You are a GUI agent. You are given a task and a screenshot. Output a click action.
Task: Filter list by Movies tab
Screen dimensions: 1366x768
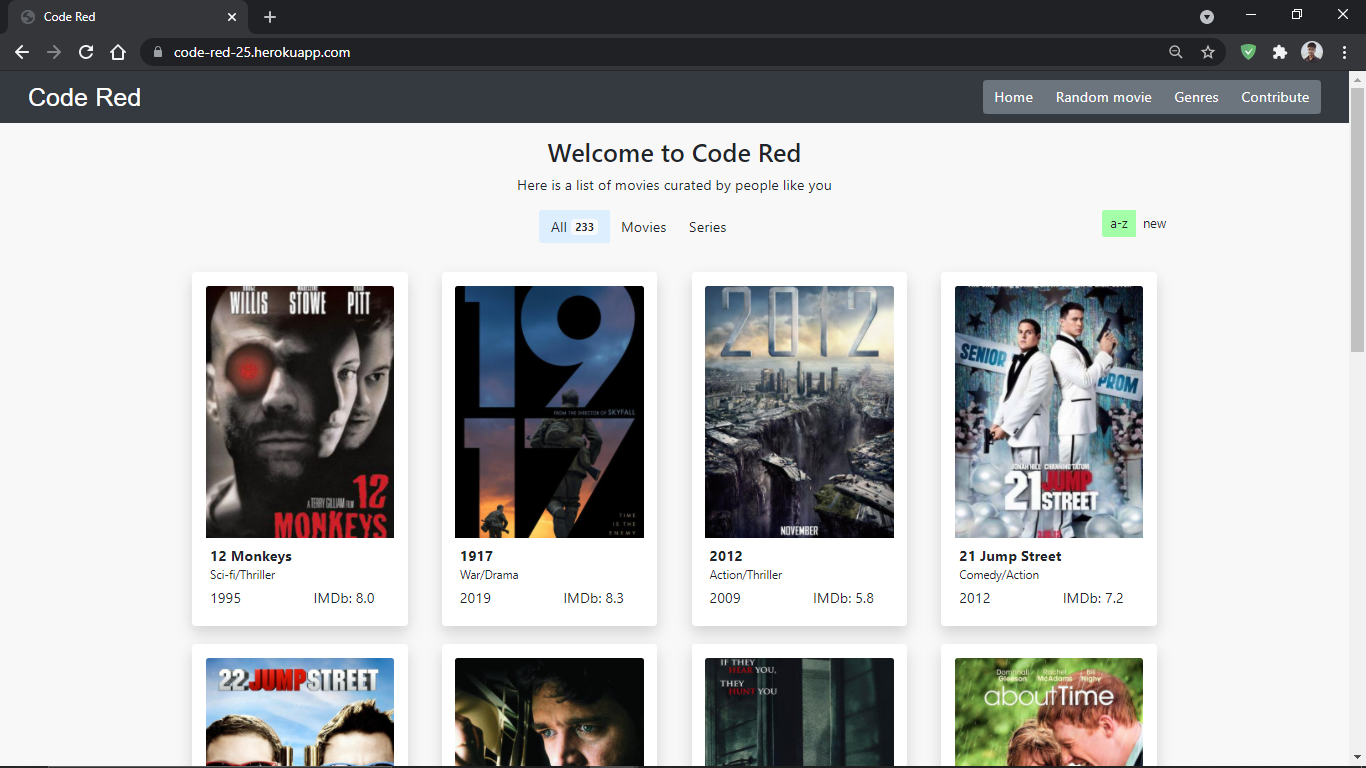pyautogui.click(x=644, y=227)
